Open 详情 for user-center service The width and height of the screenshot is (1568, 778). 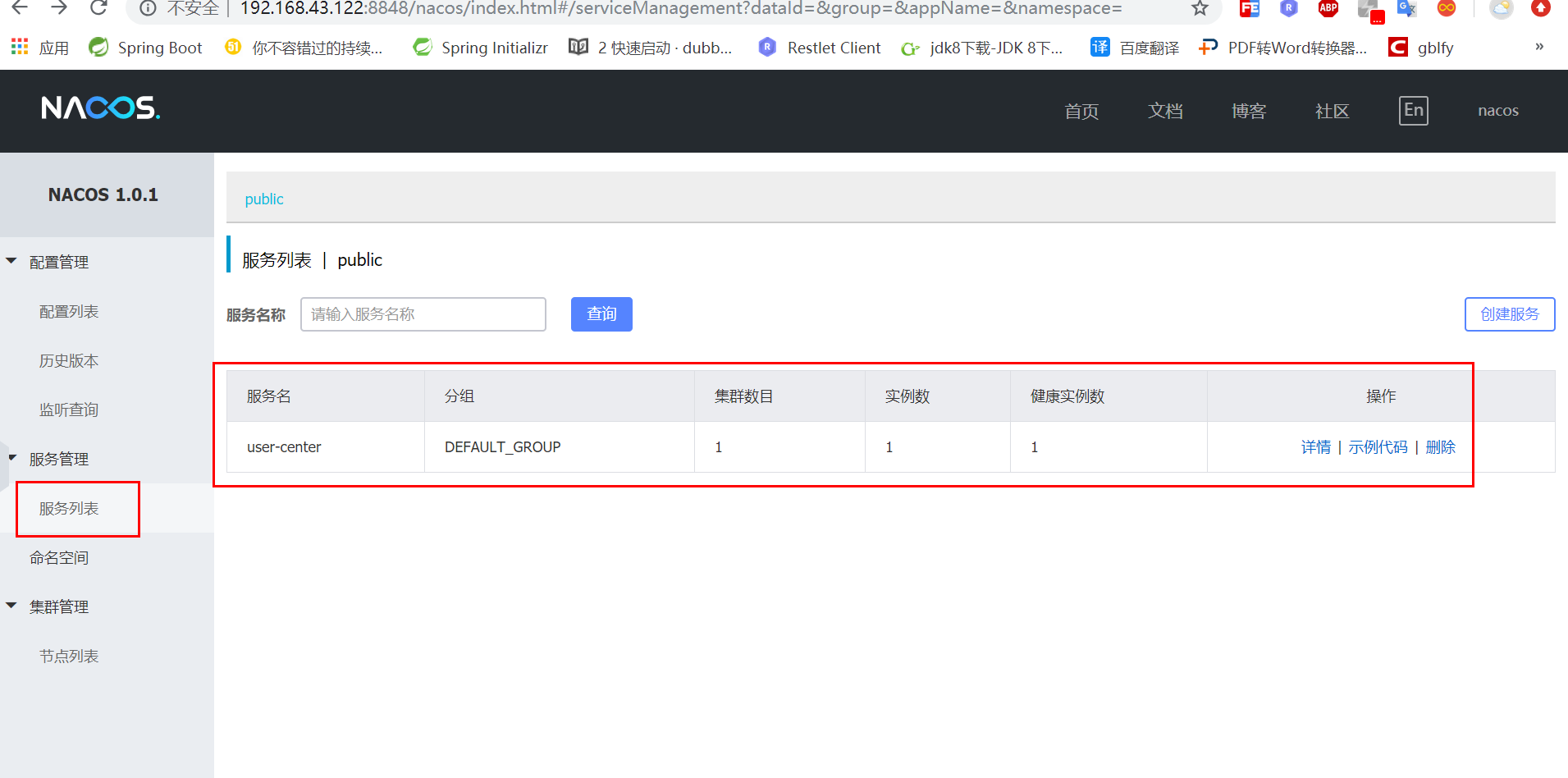[1316, 447]
